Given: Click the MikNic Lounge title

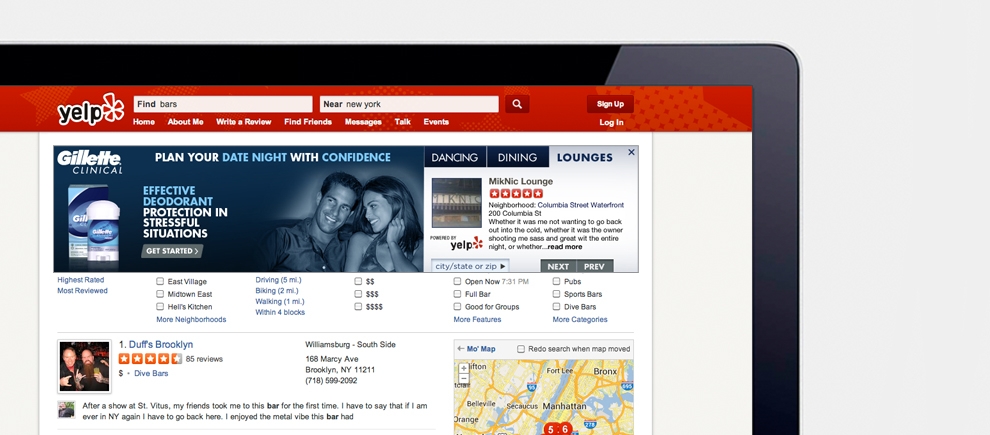Looking at the screenshot, I should 521,181.
